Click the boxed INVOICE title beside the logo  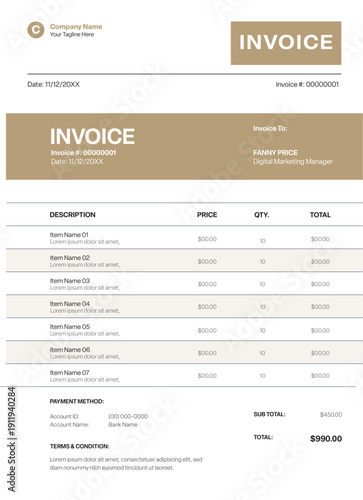pos(286,43)
